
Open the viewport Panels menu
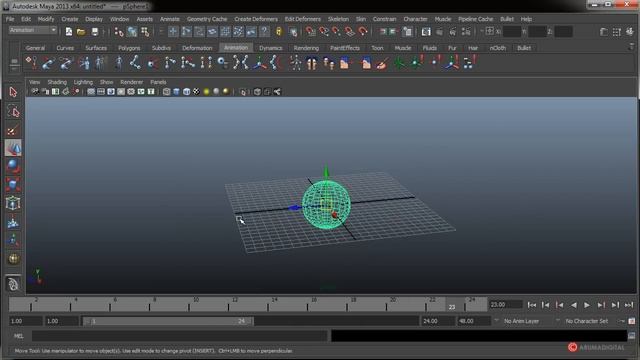[x=158, y=82]
